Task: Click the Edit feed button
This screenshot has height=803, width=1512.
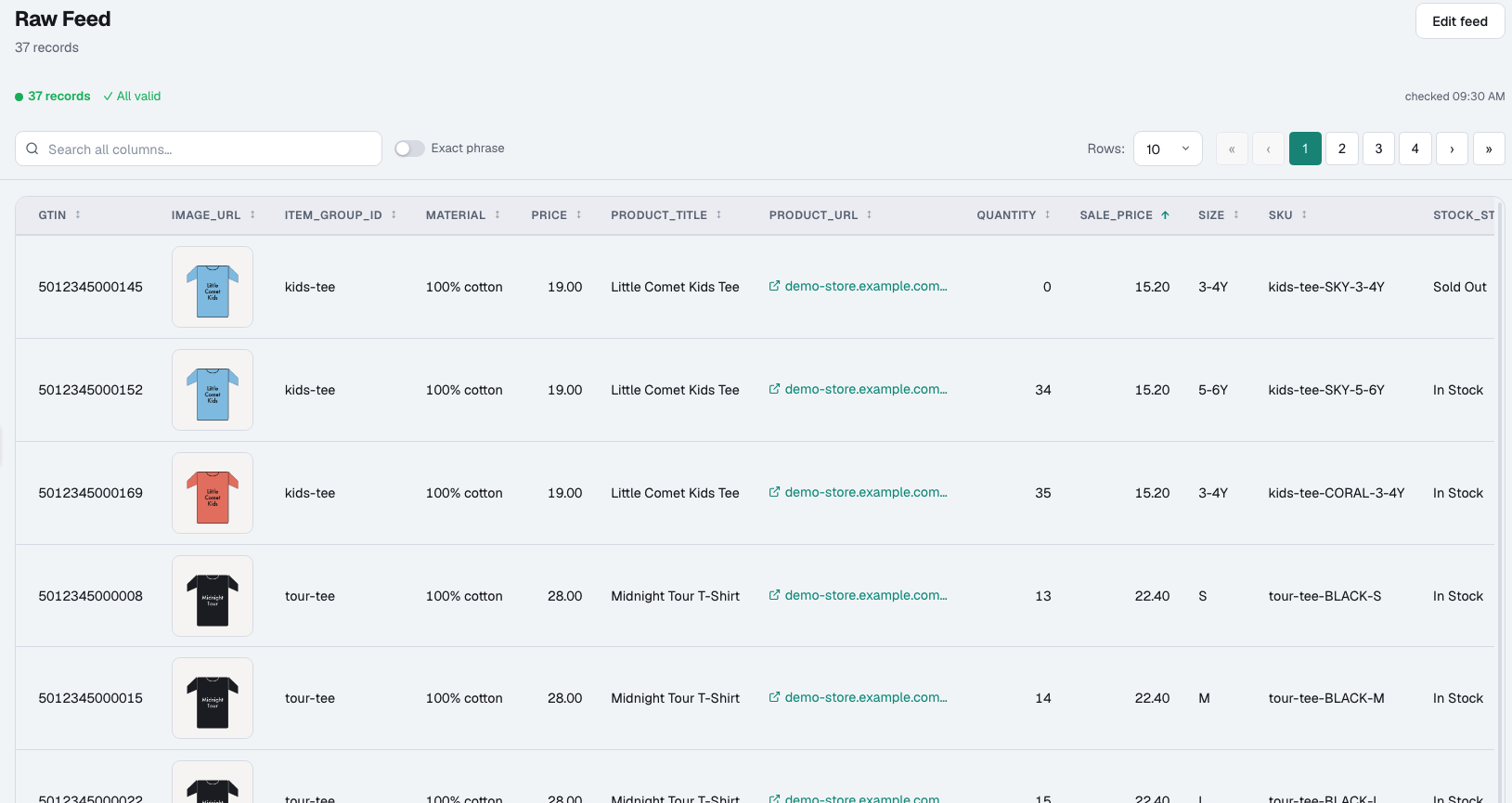Action: (1460, 21)
